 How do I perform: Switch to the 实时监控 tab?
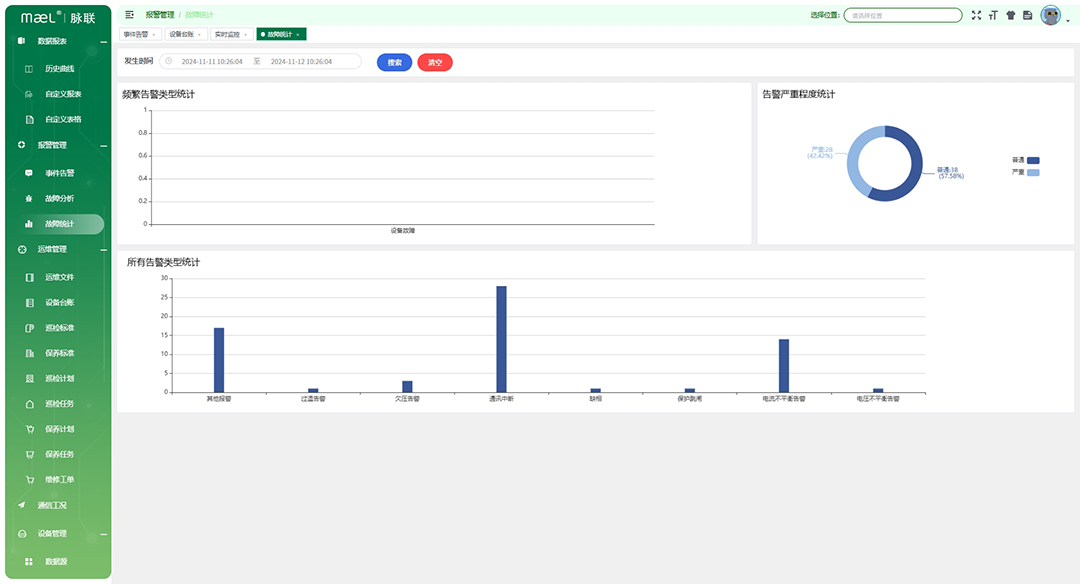[227, 34]
